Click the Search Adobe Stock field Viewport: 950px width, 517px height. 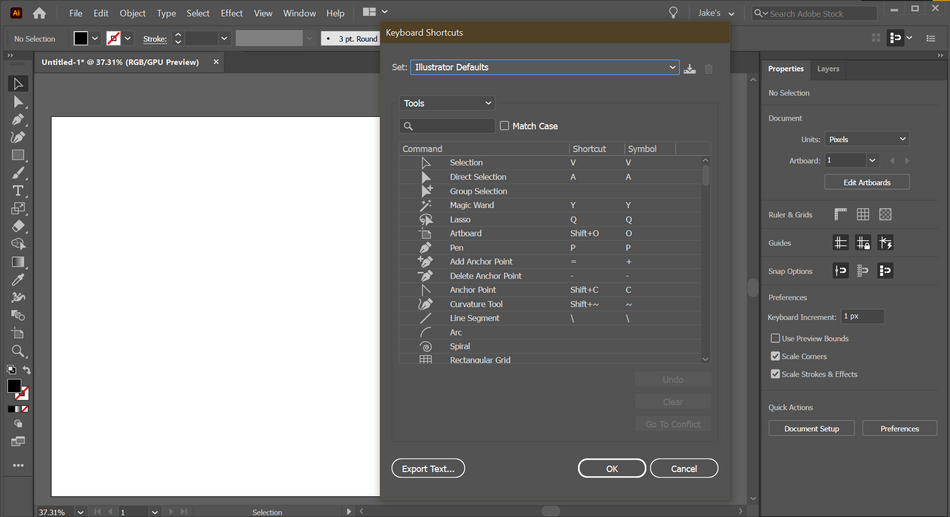pyautogui.click(x=814, y=13)
